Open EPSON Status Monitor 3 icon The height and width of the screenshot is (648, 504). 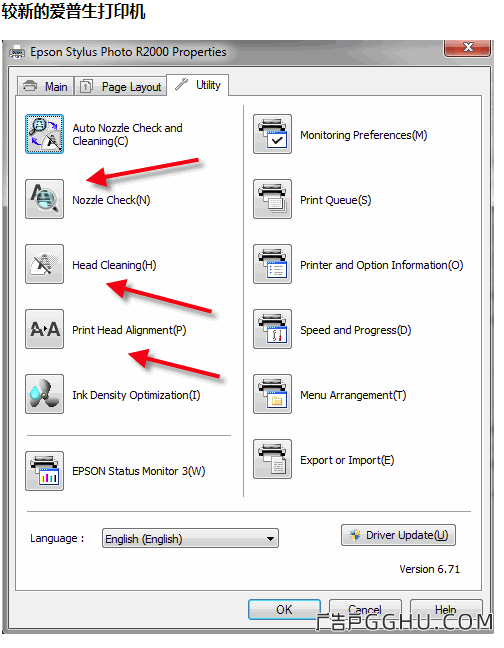tap(44, 471)
